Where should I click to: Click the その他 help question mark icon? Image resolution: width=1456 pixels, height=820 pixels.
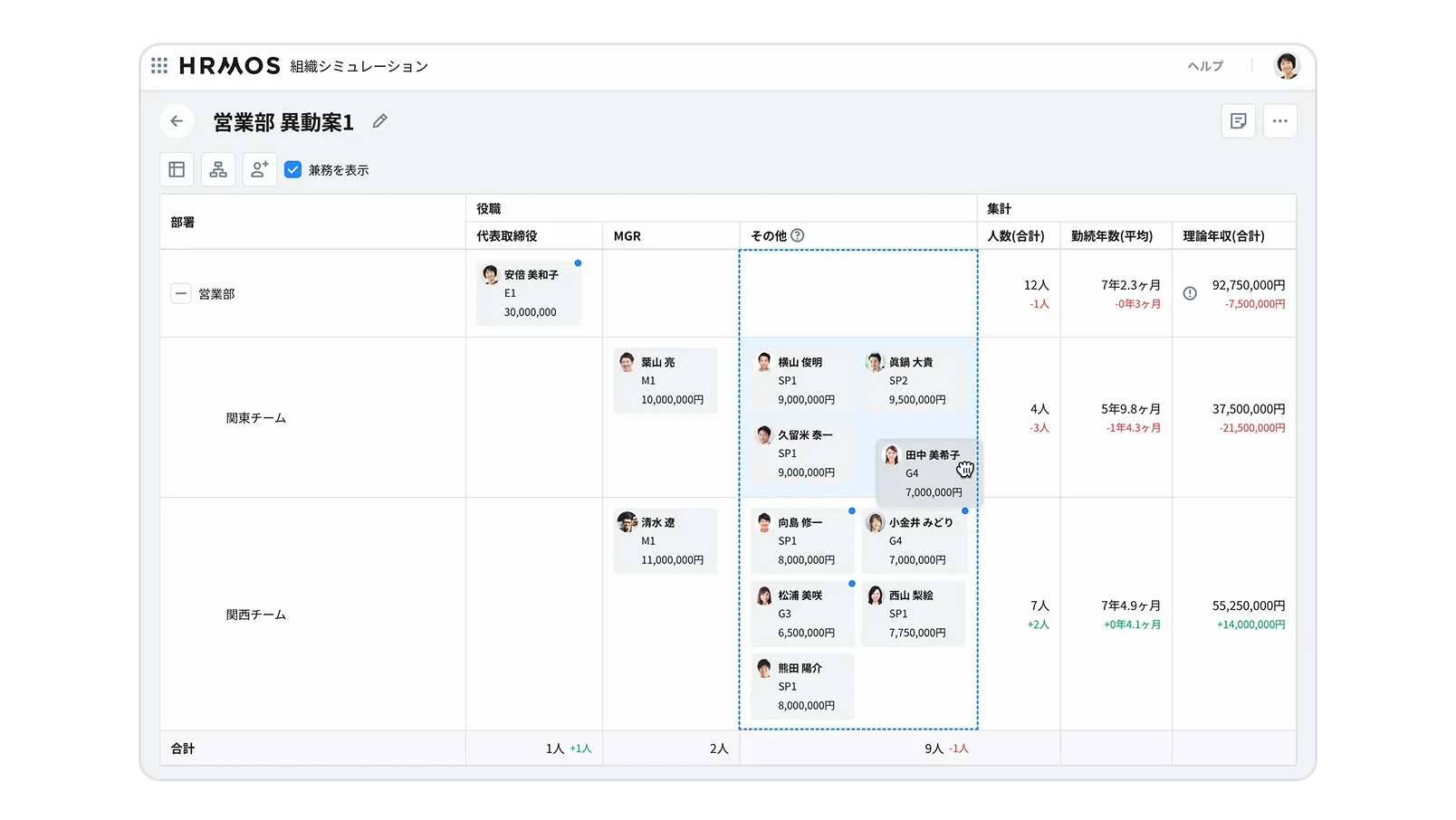797,235
